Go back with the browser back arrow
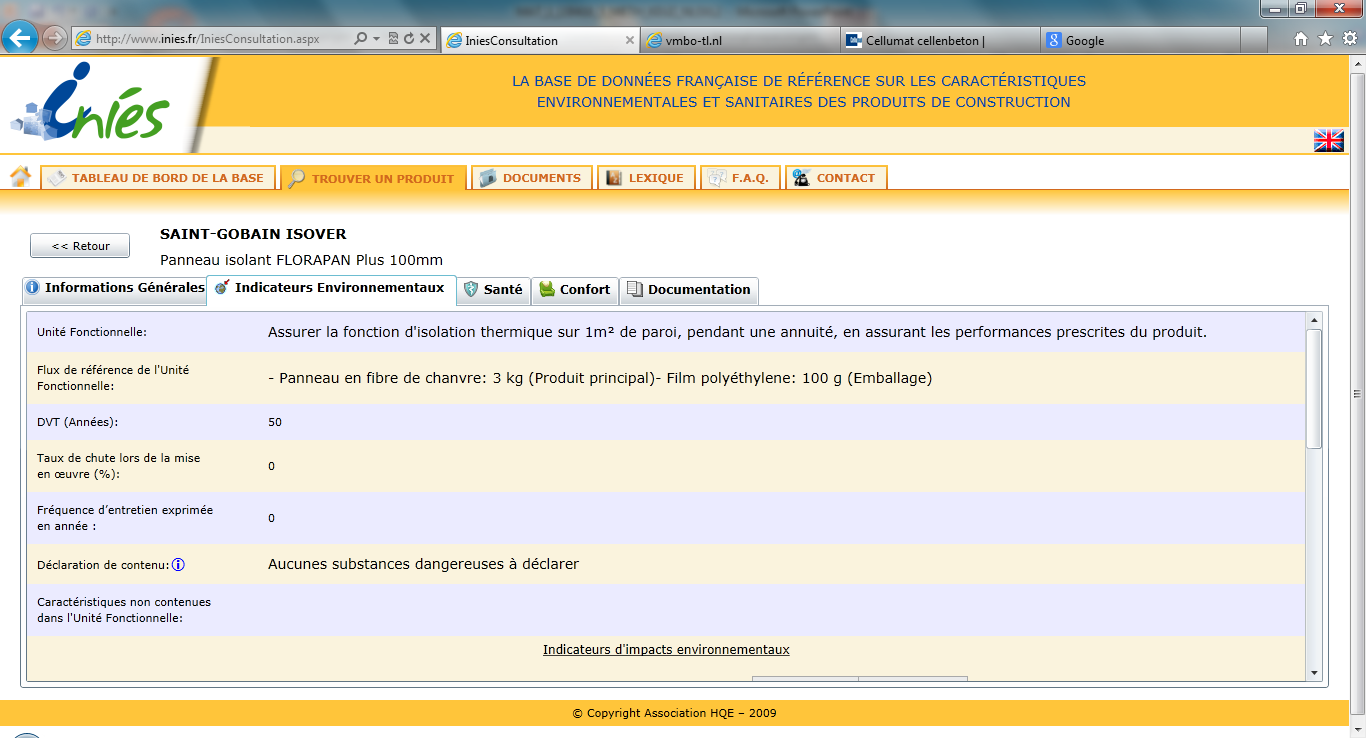The height and width of the screenshot is (738, 1366). pos(20,38)
